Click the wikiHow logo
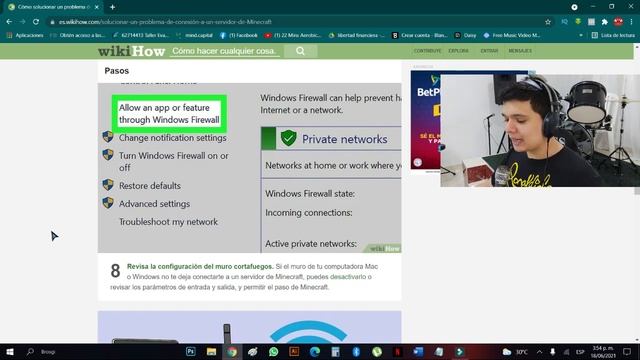The width and height of the screenshot is (640, 360). click(131, 51)
